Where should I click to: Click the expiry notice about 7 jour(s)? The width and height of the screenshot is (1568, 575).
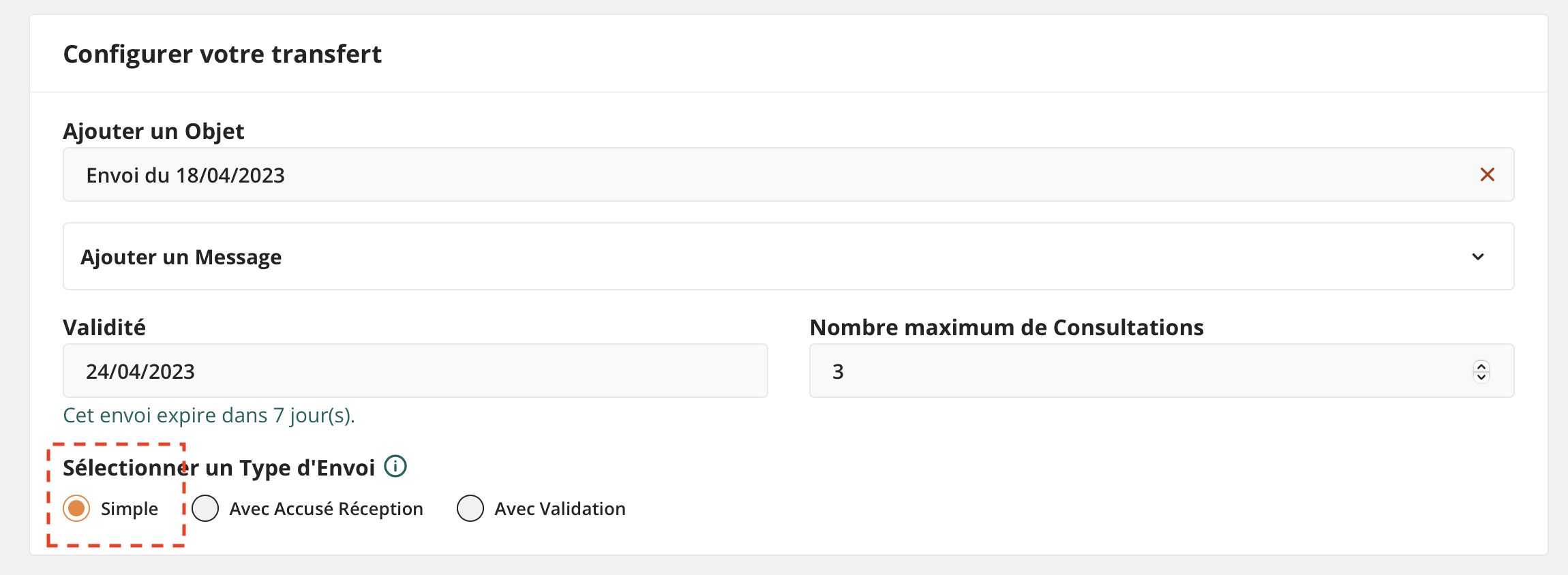tap(209, 416)
